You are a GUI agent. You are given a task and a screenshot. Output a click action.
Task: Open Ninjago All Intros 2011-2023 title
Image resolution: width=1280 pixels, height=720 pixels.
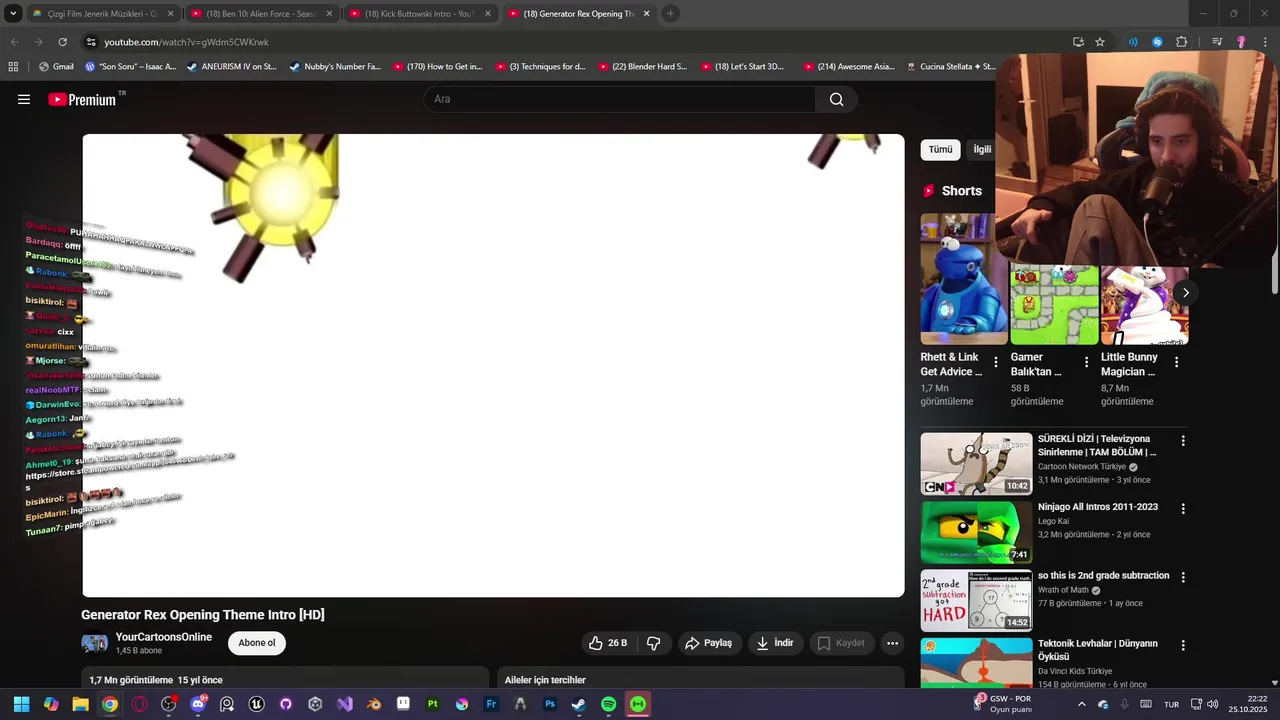1098,507
